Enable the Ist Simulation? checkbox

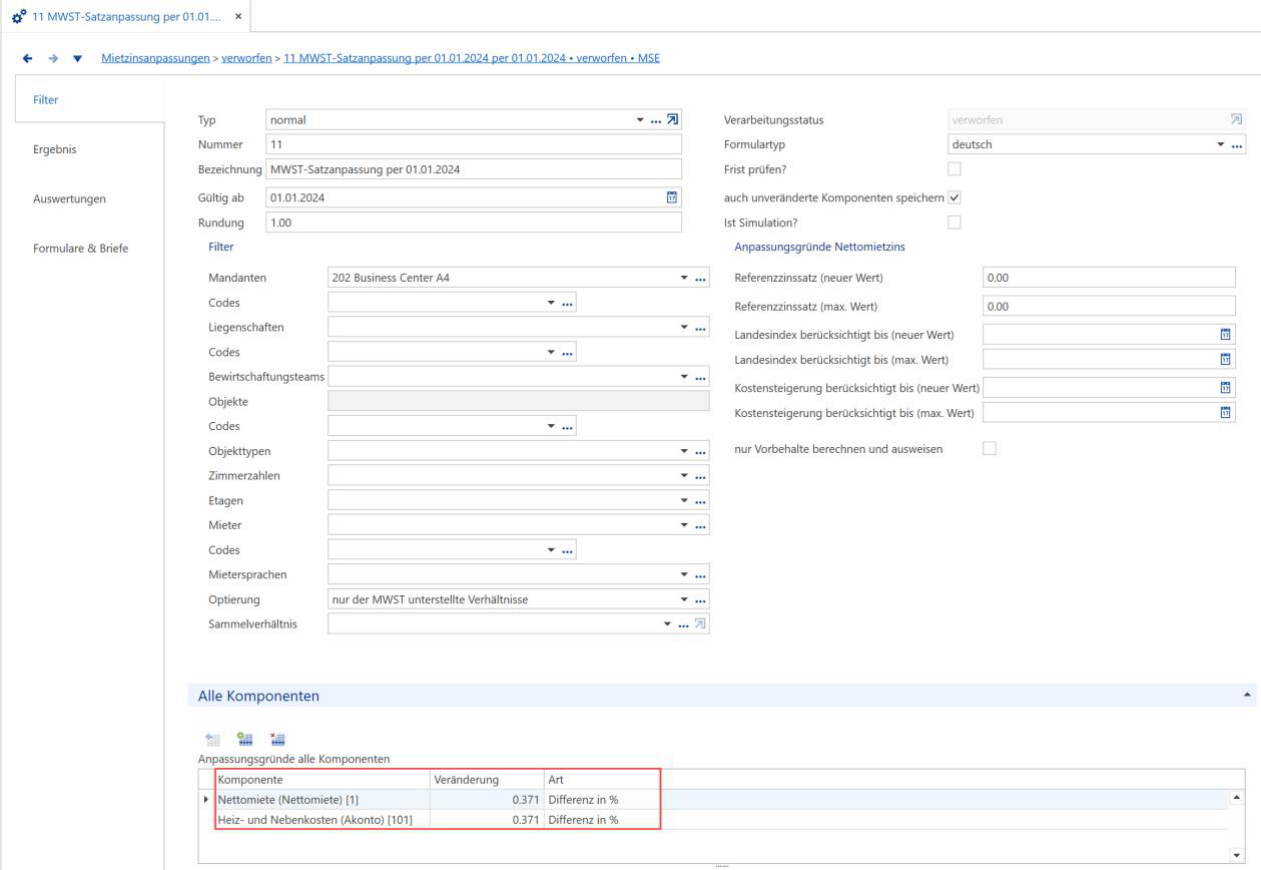coord(953,222)
